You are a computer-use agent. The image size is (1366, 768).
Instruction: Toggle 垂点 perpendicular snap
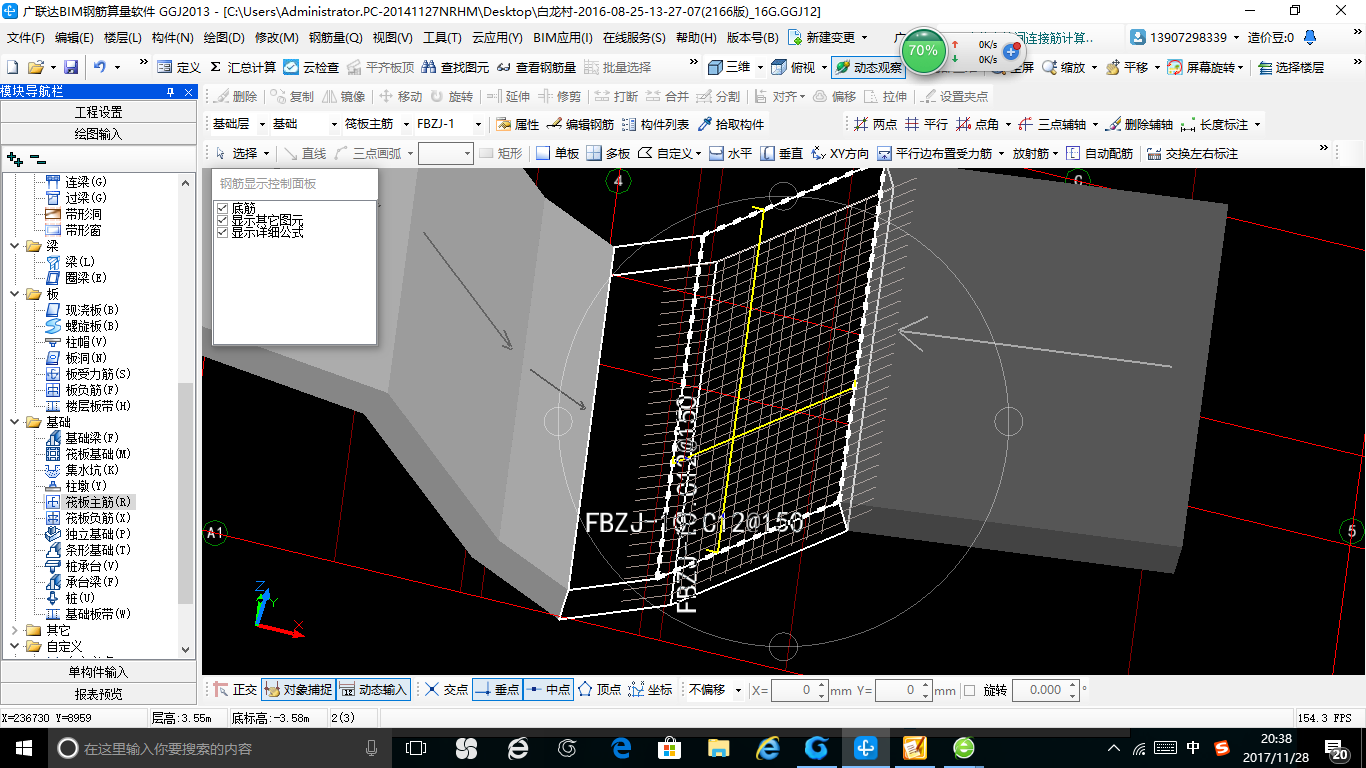[x=496, y=689]
